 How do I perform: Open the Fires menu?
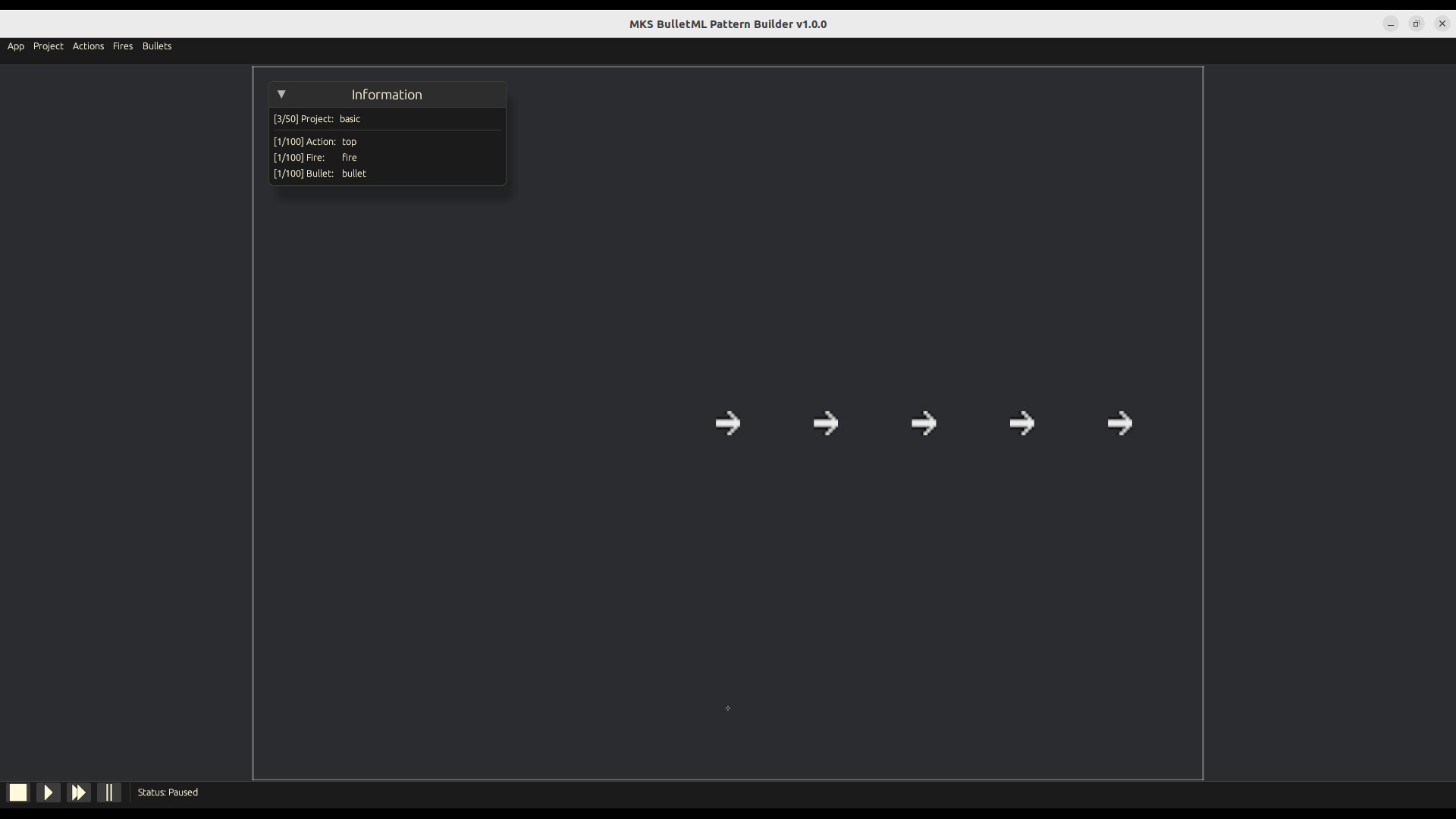122,45
